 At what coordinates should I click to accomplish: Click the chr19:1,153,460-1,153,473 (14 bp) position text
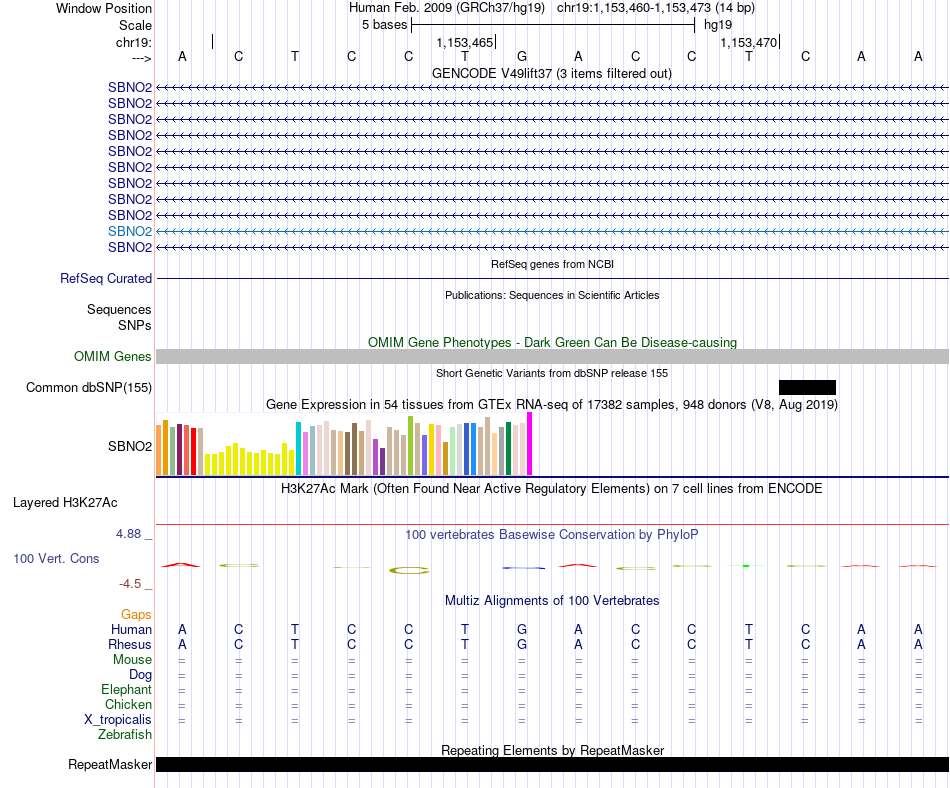(x=656, y=8)
